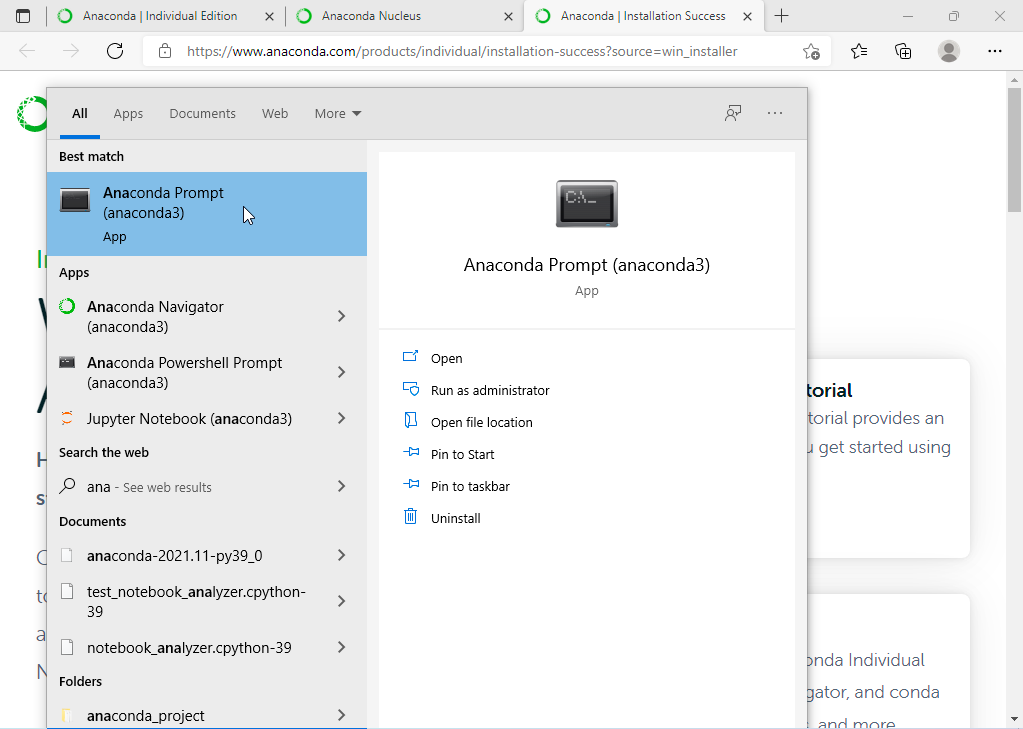Click the Uninstall option
Viewport: 1023px width, 729px height.
pyautogui.click(x=455, y=518)
